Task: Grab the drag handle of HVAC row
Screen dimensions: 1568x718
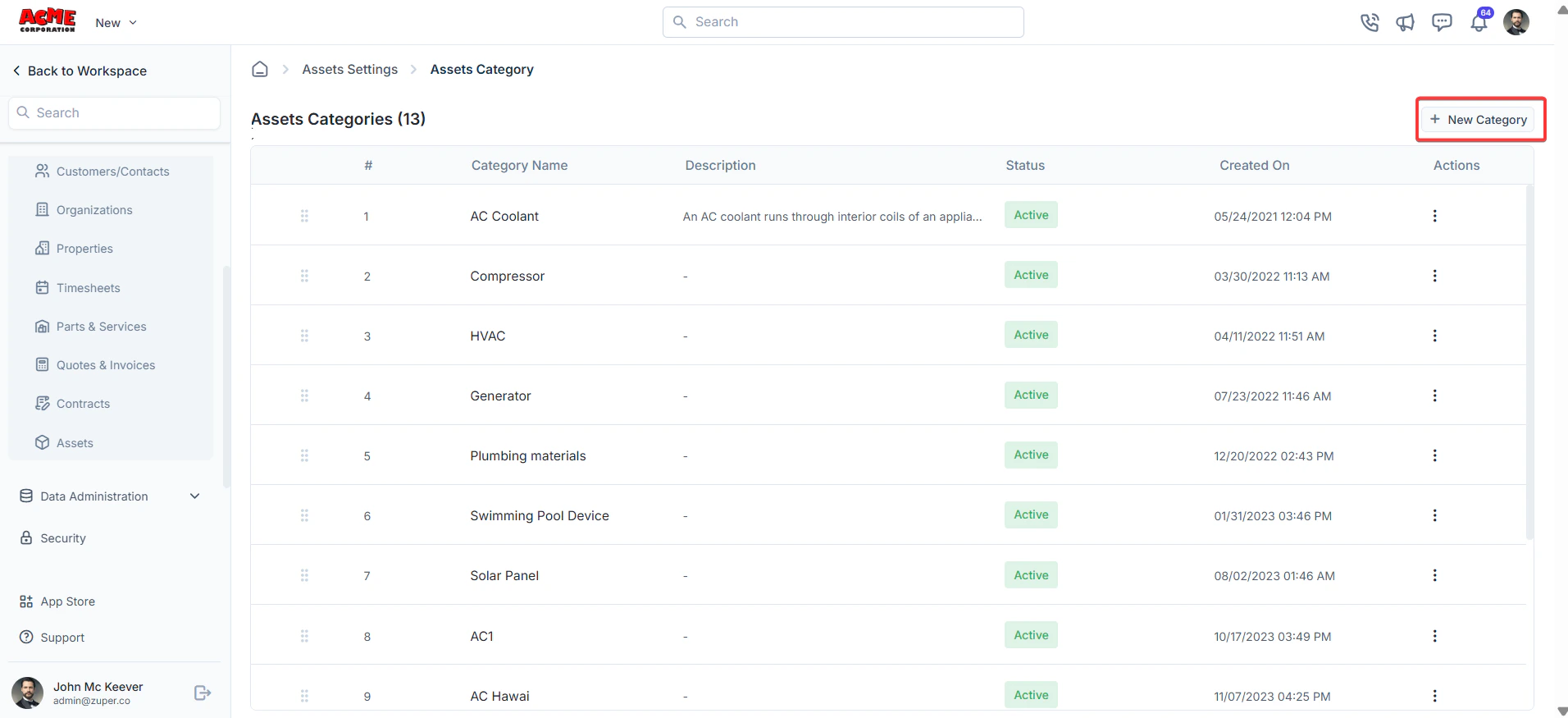Action: (304, 336)
